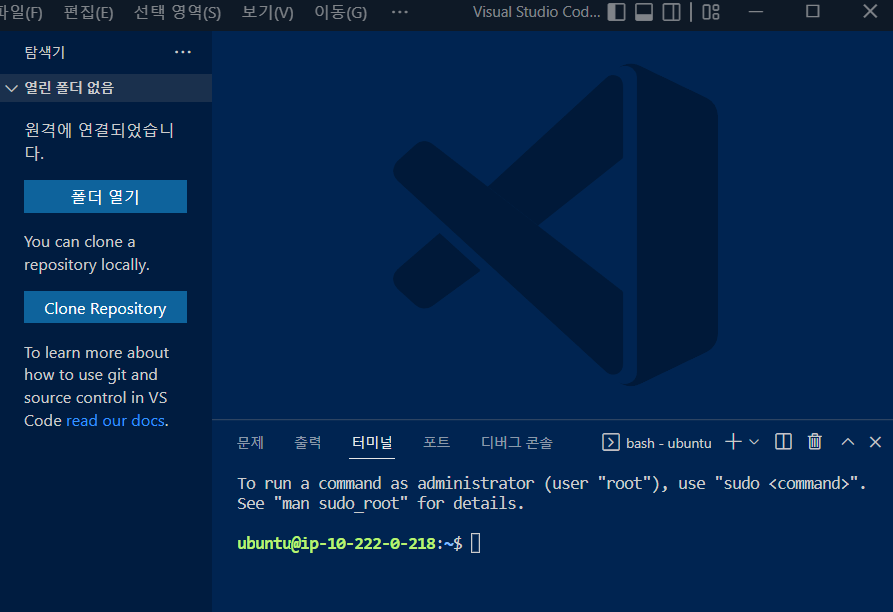This screenshot has width=893, height=612.
Task: Toggle secondary side bar layout icon
Action: tap(671, 12)
